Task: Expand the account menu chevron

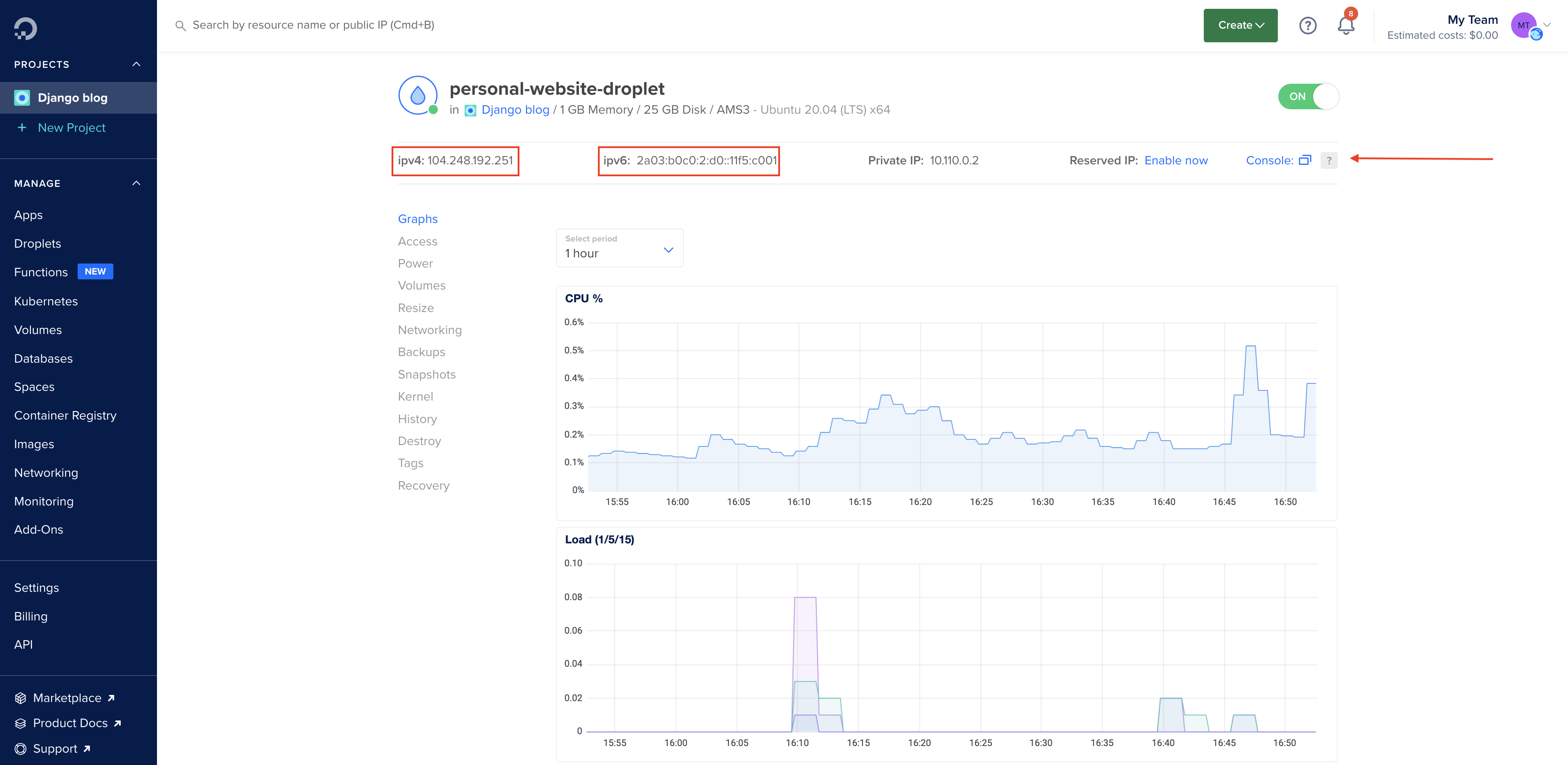Action: (1548, 25)
